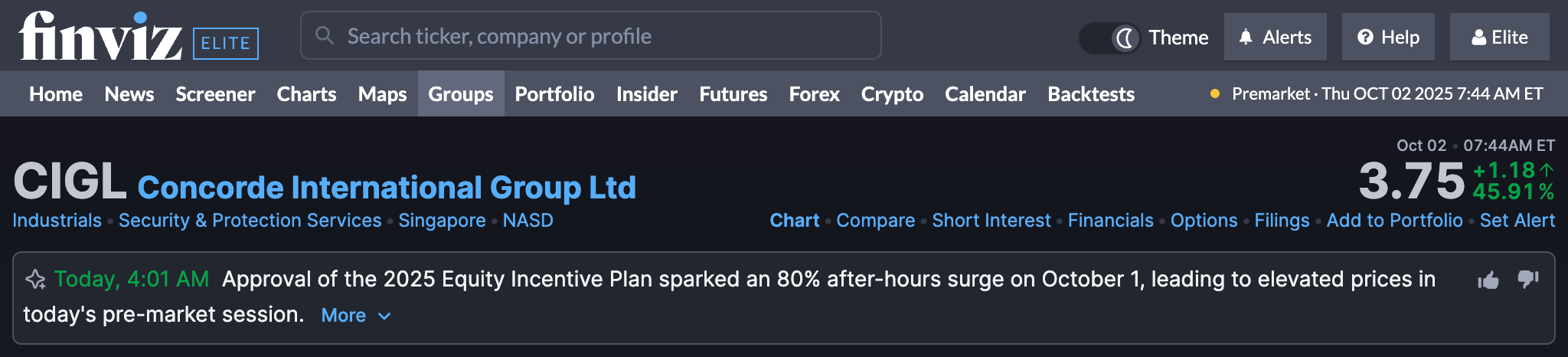Toggle the dark Theme switch
Screen dimensions: 1568x357
(x=1109, y=38)
